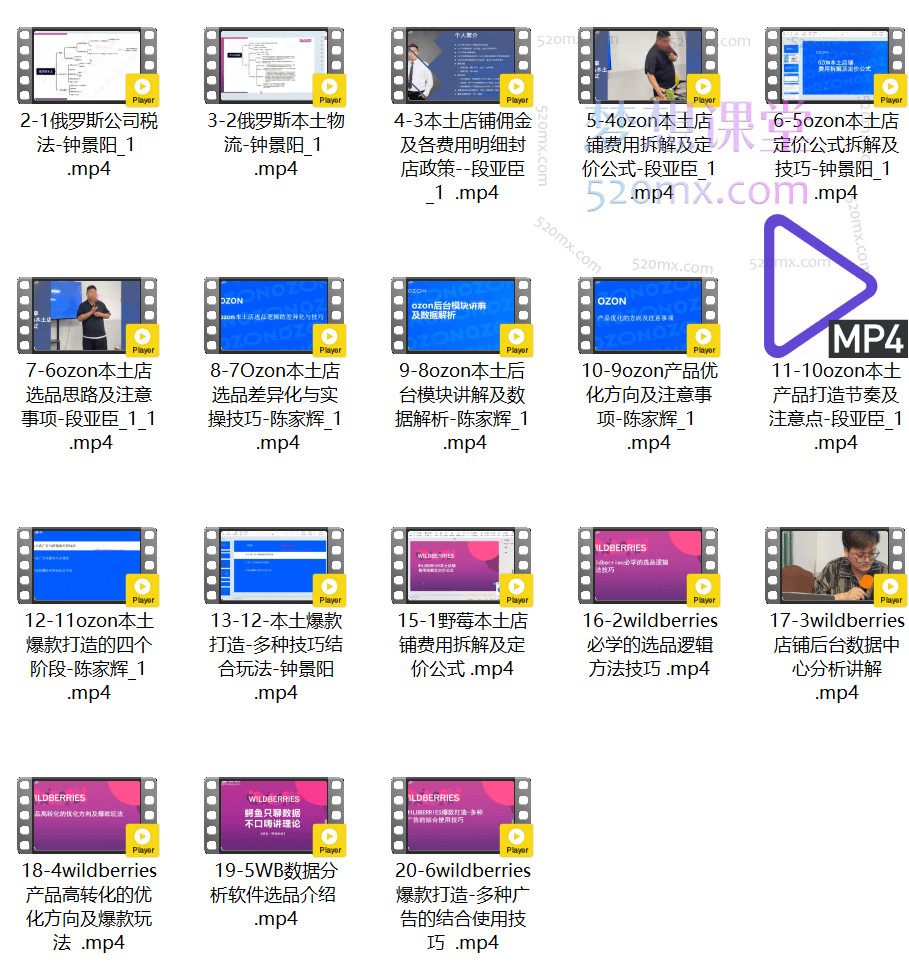Click the 5-4ozon本土店铺费用拆解 video thumbnail

point(649,65)
